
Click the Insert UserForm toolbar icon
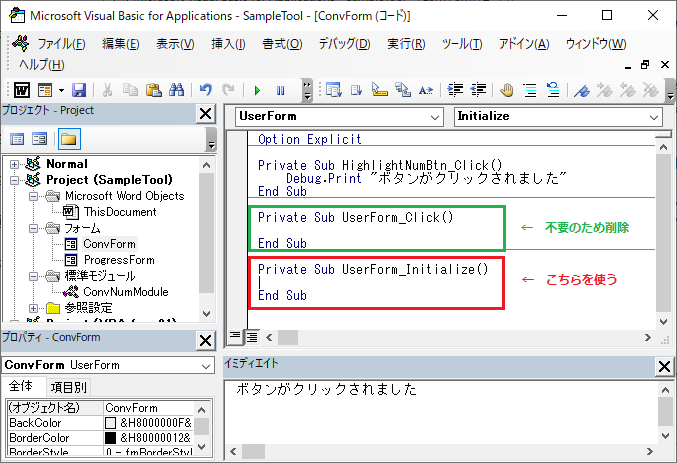click(45, 90)
